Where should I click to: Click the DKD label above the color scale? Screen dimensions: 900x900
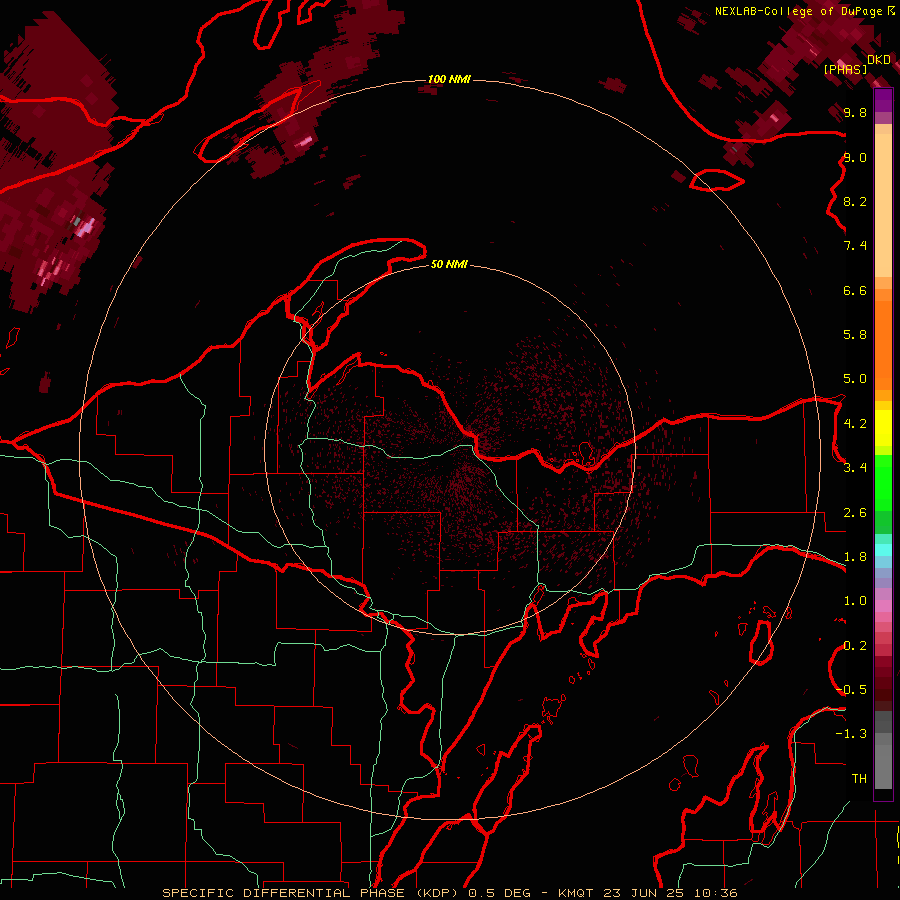(x=879, y=60)
